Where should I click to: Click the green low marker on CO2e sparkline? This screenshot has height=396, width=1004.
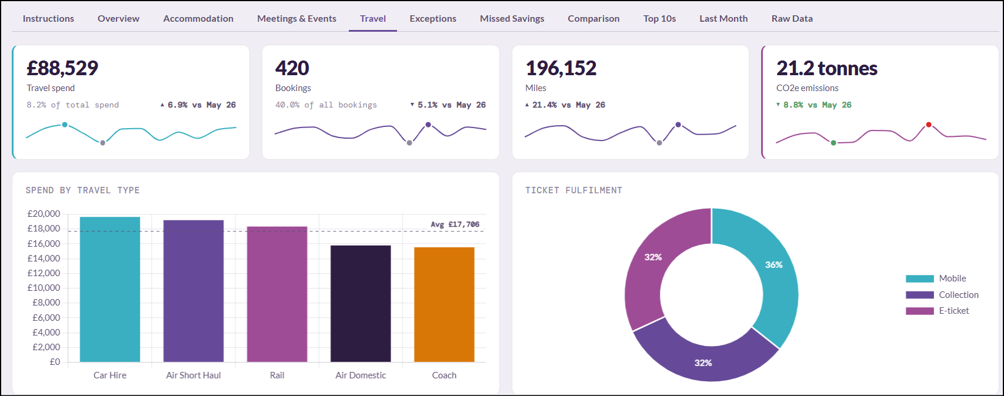click(833, 143)
